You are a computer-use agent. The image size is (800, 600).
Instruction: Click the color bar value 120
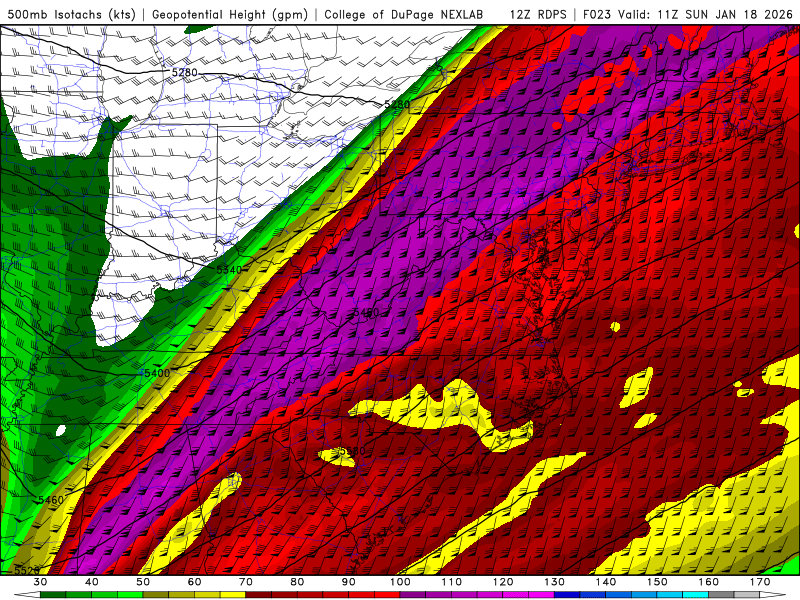pyautogui.click(x=503, y=582)
